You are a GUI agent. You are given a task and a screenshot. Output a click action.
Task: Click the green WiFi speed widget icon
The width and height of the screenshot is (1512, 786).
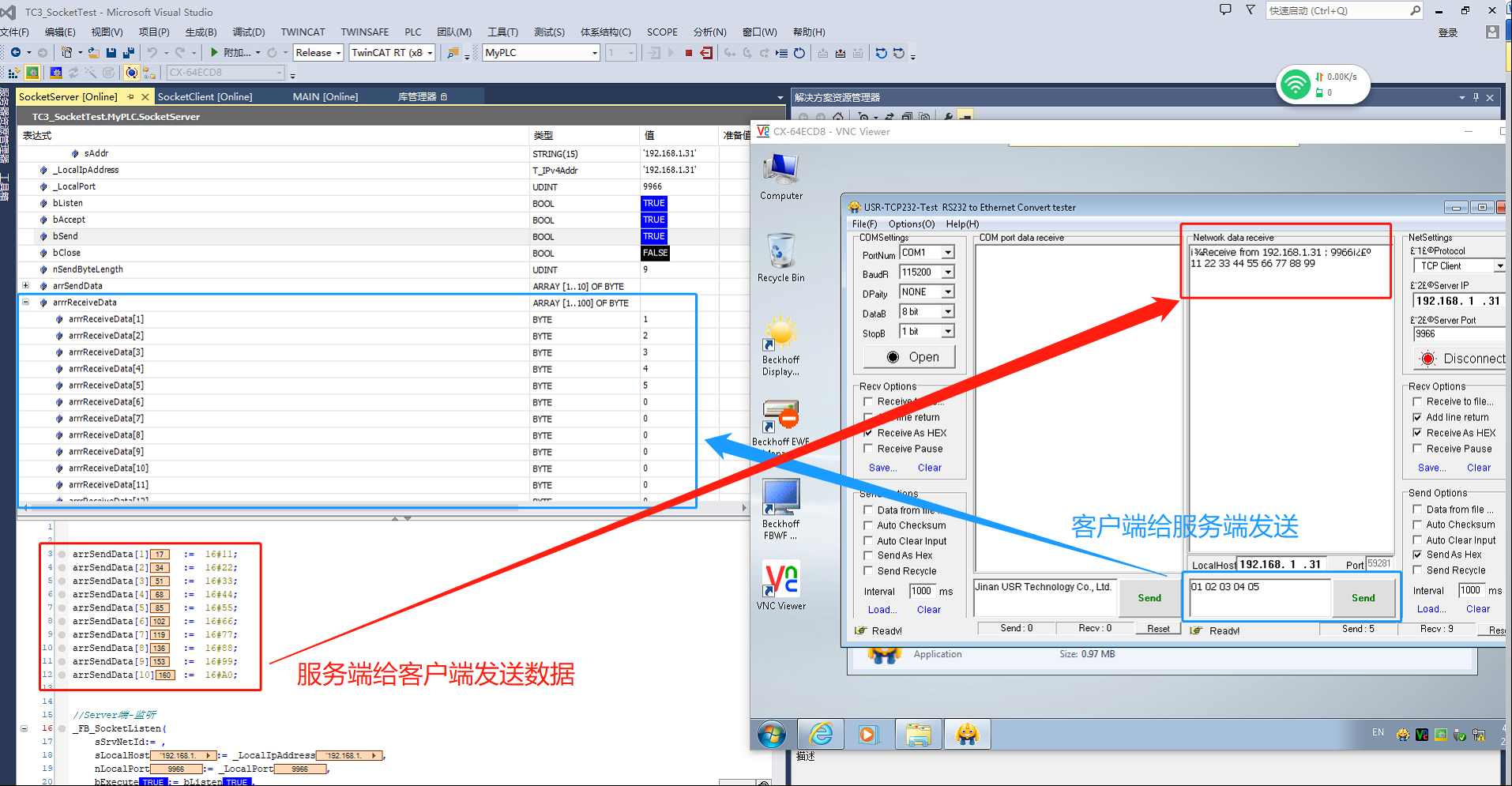coord(1296,85)
